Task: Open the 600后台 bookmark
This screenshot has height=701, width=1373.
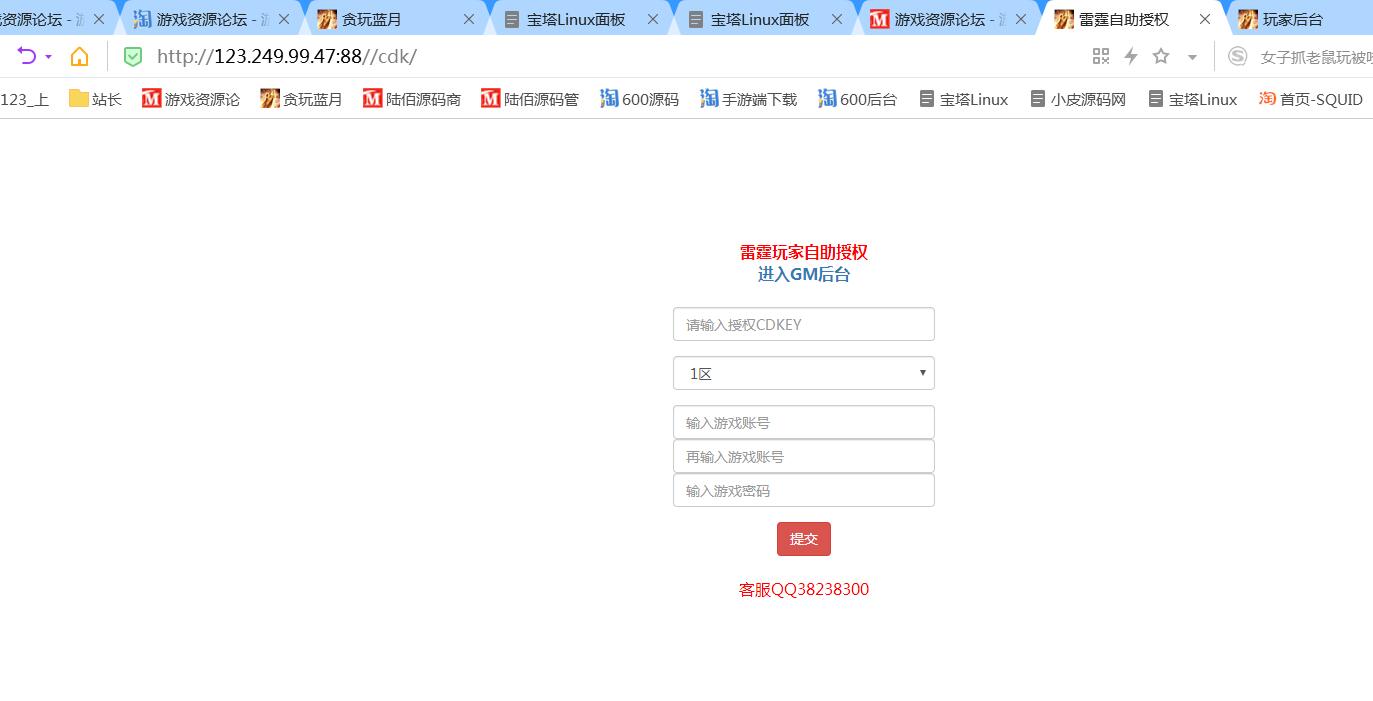Action: pyautogui.click(x=857, y=99)
